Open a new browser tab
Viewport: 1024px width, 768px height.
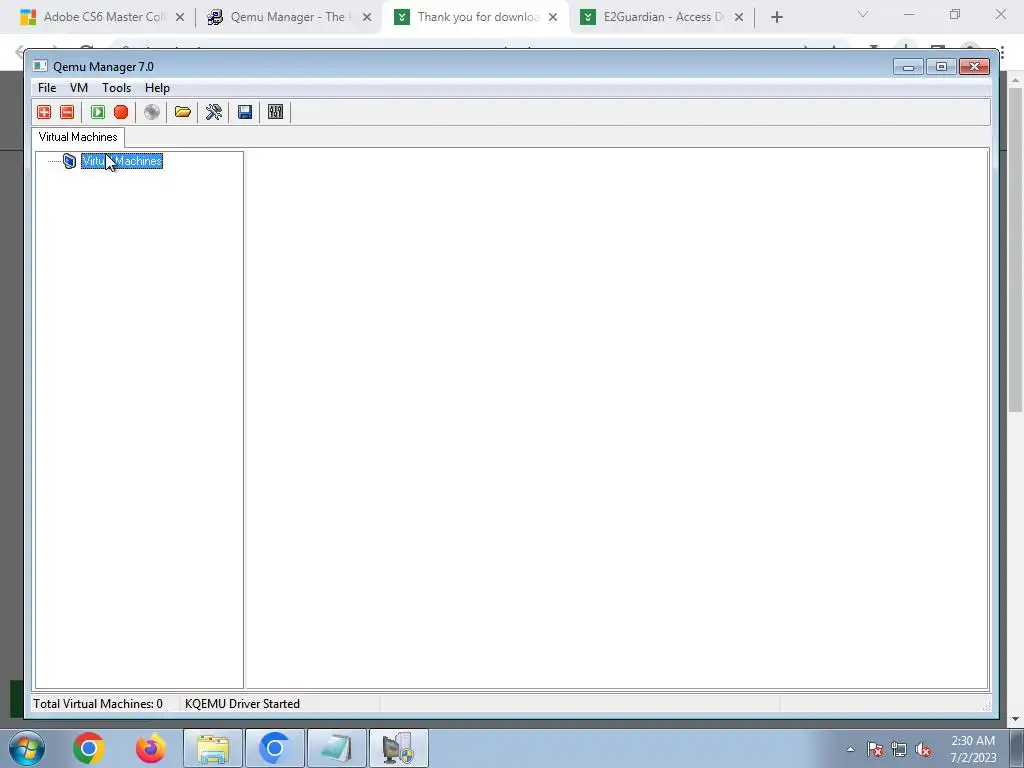776,18
